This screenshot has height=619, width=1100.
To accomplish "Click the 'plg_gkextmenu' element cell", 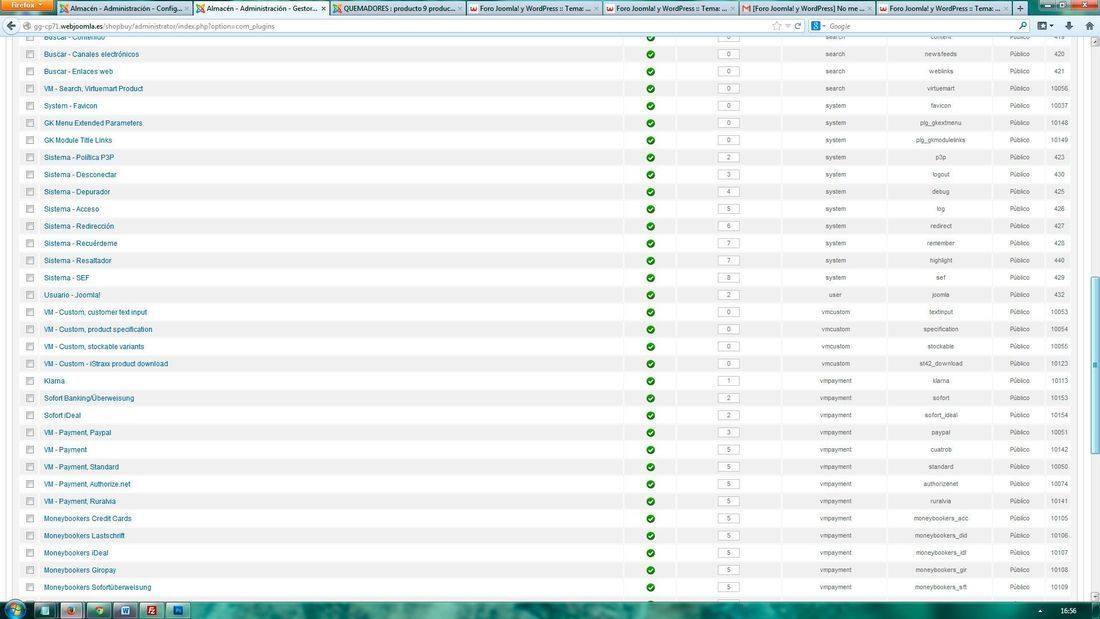I will tap(941, 123).
